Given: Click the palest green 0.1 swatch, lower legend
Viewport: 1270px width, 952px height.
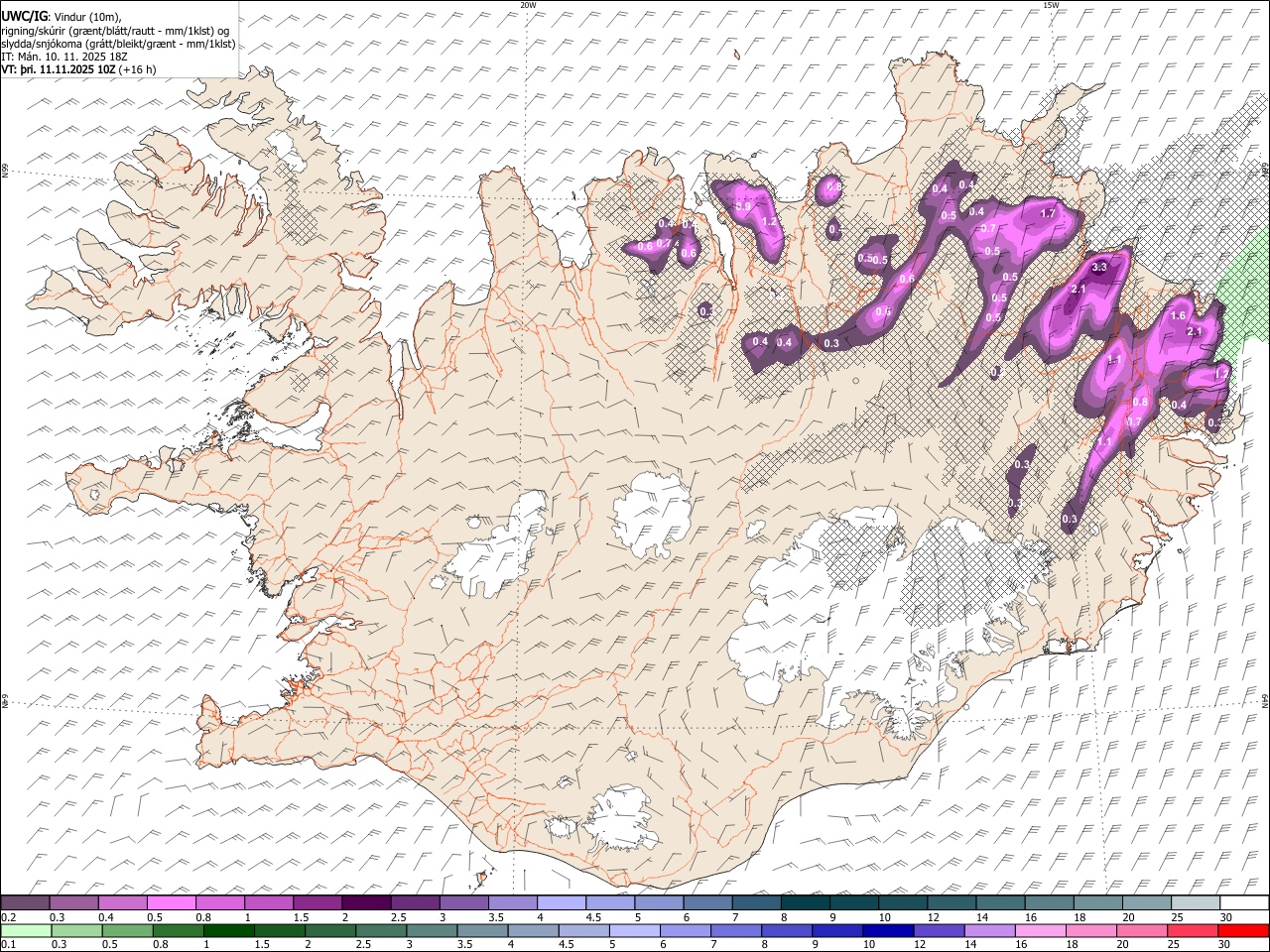Looking at the screenshot, I should (x=26, y=930).
